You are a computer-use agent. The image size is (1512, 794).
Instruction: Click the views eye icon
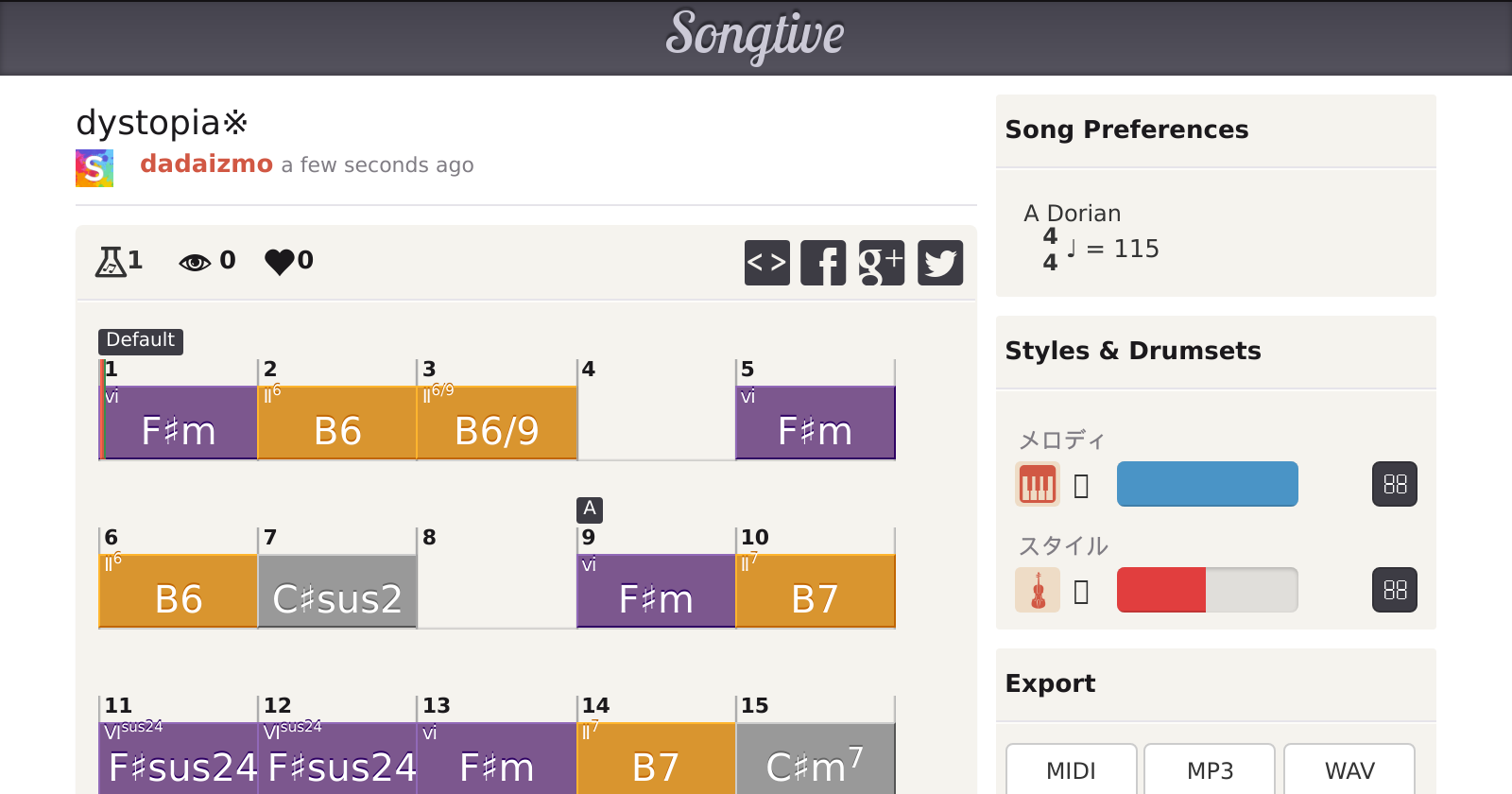click(195, 262)
